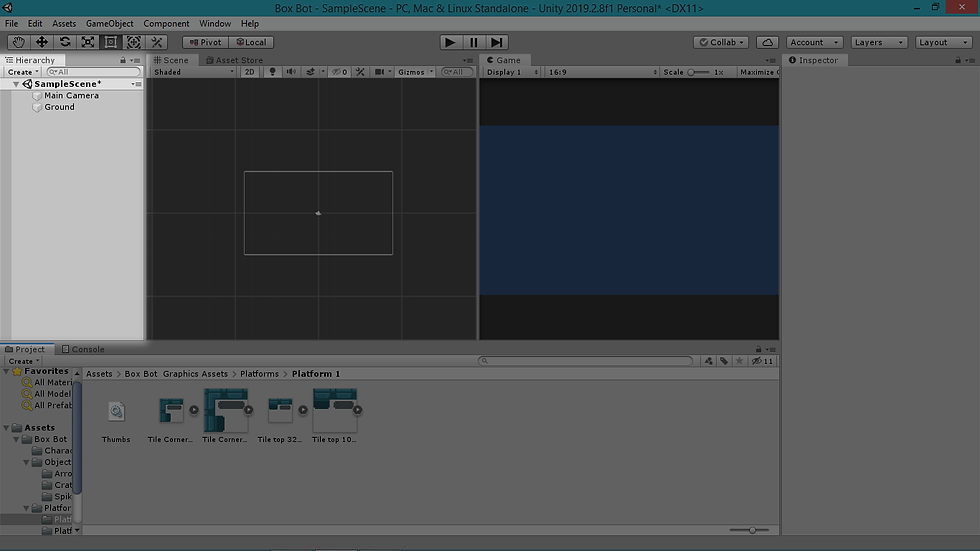
Task: Switch to the Console tab
Action: pos(83,349)
